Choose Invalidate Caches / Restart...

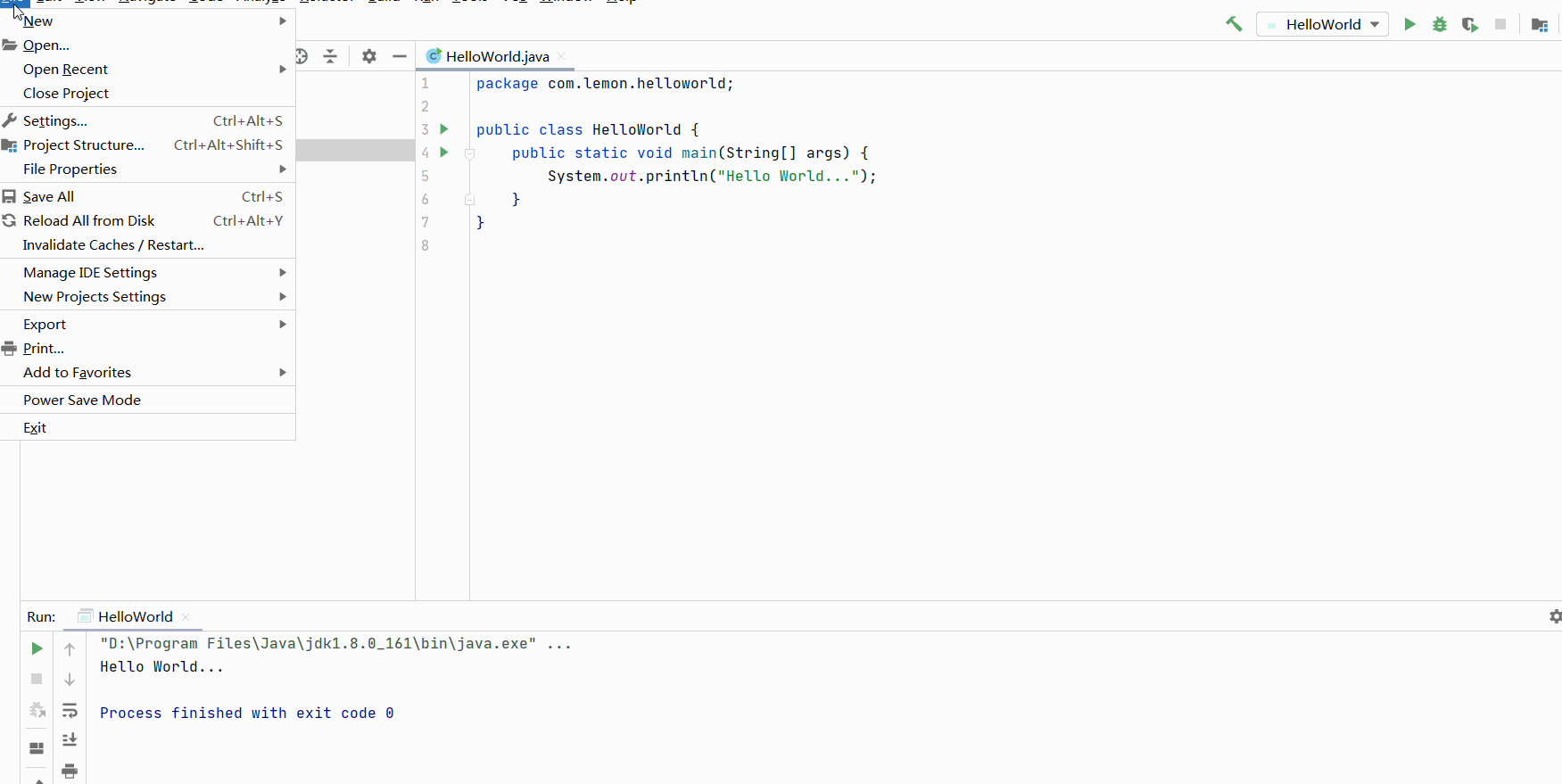(x=148, y=245)
